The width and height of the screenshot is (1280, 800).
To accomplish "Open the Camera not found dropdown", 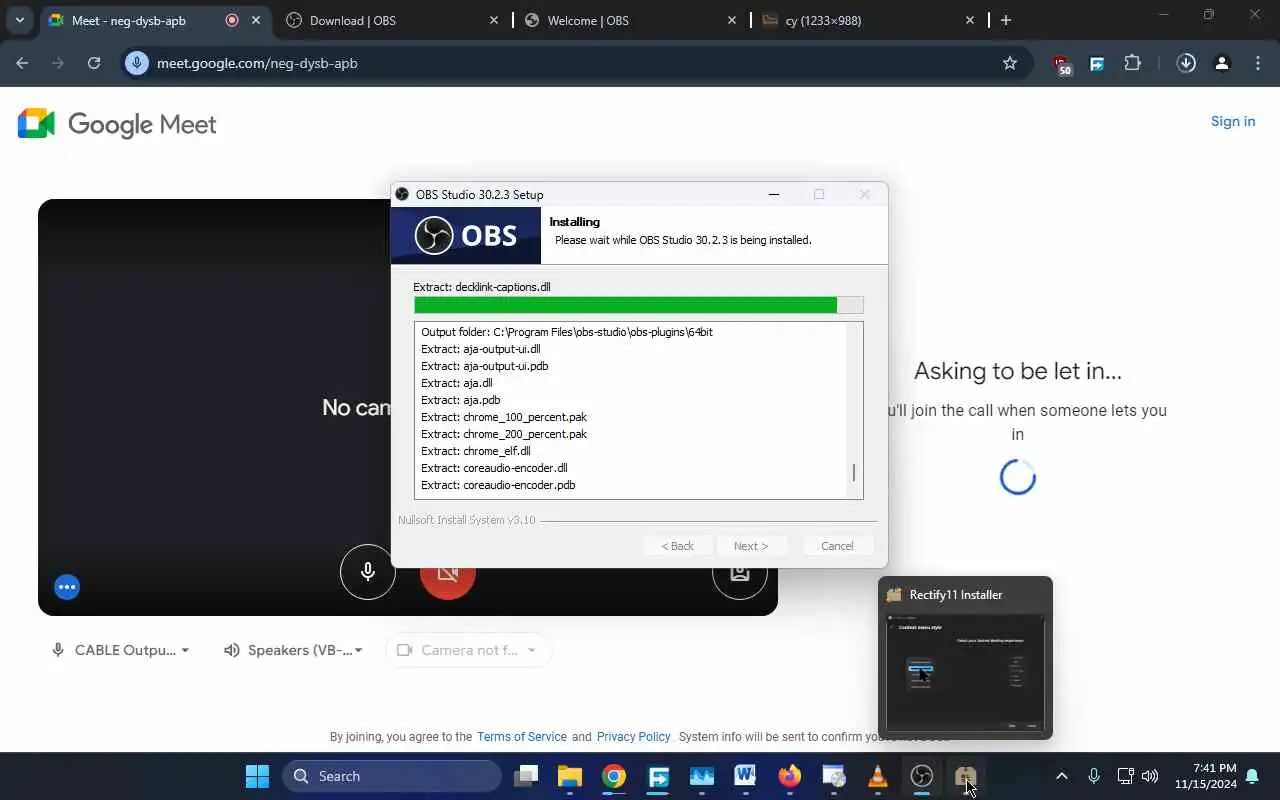I will [468, 650].
